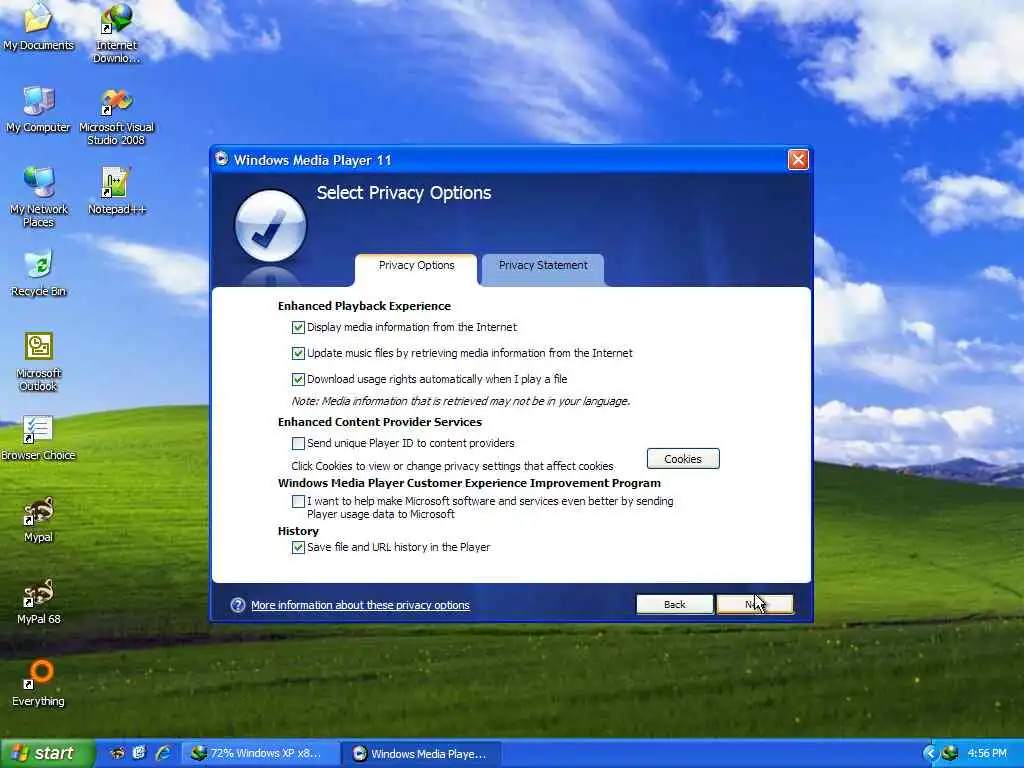
Task: Expand hidden tray icons with the arrow
Action: (930, 753)
